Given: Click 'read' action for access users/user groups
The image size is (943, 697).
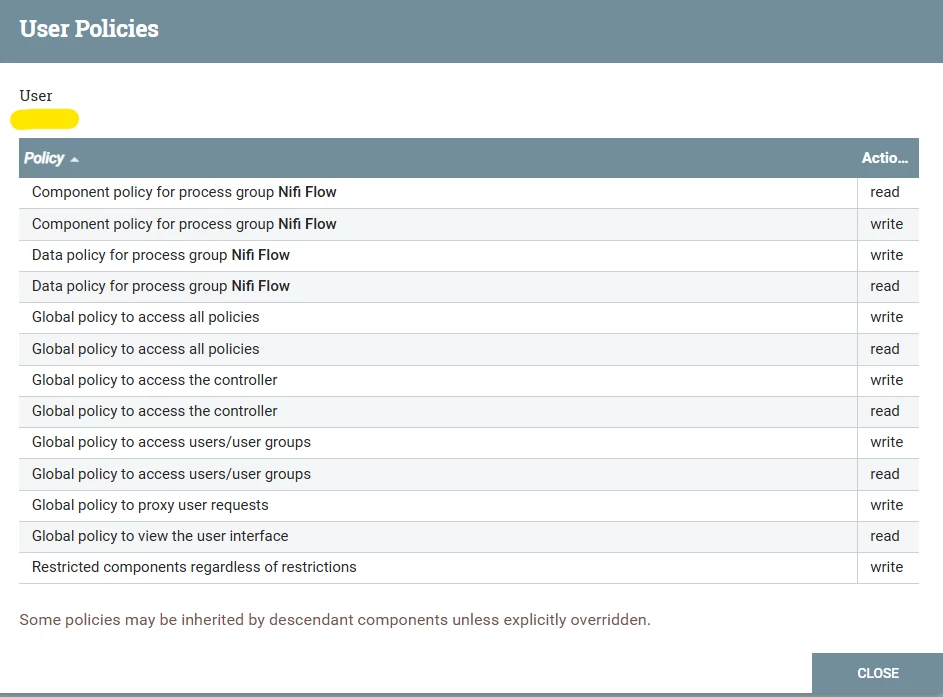Looking at the screenshot, I should 885,474.
